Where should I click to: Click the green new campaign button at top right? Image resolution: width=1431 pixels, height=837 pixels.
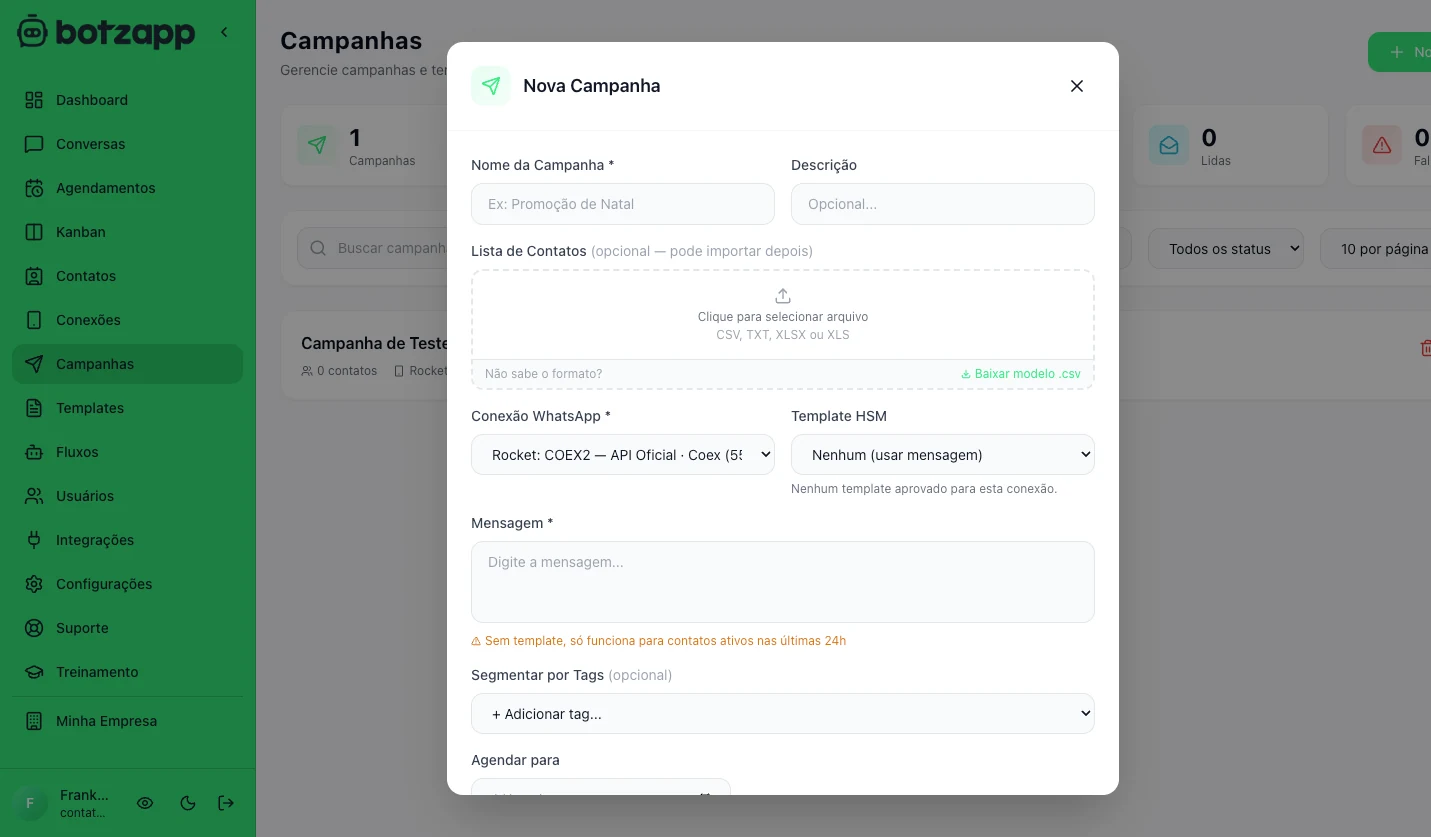pyautogui.click(x=1400, y=52)
